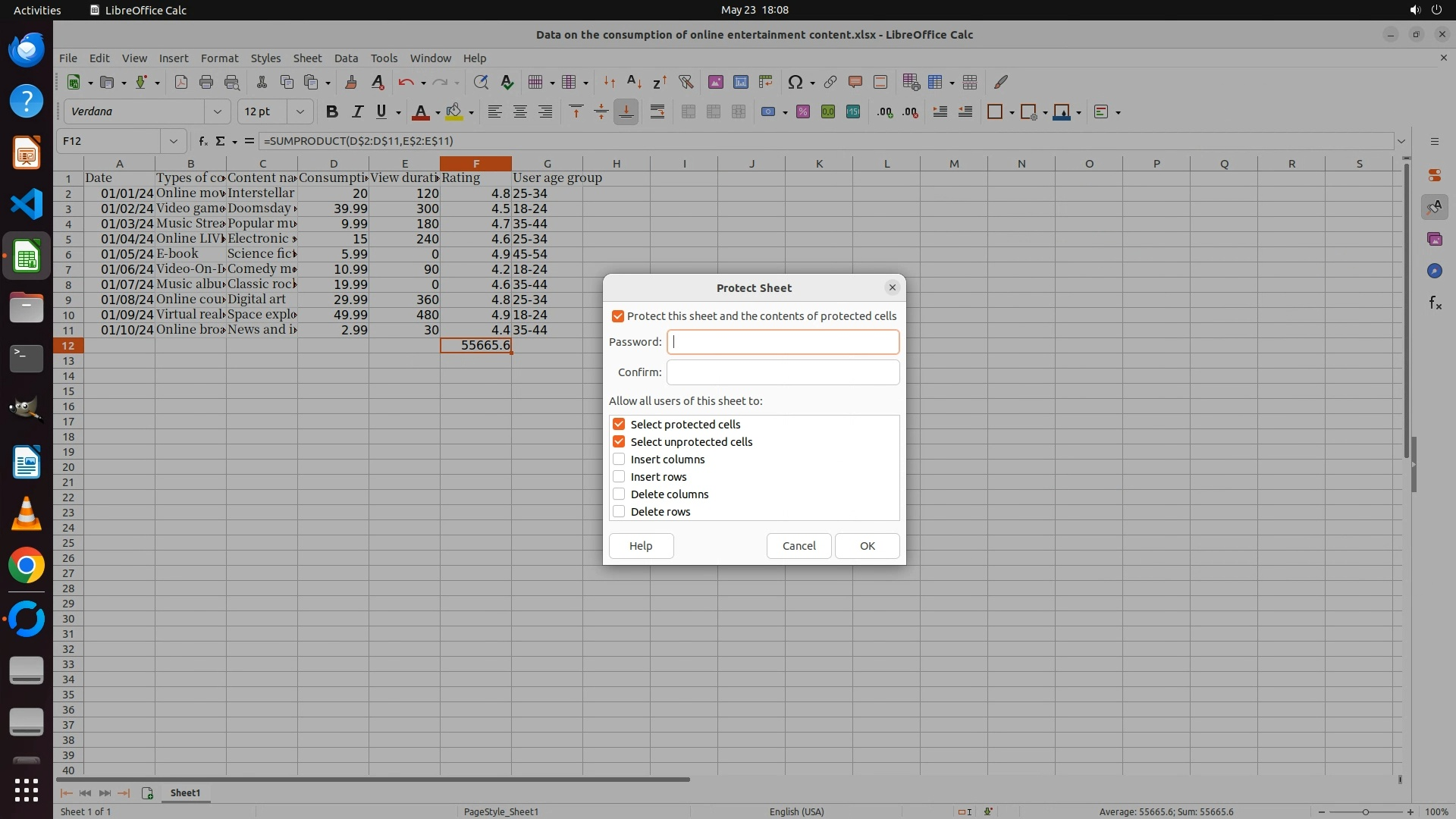Uncheck Select protected cells option
Image resolution: width=1456 pixels, height=819 pixels.
[619, 425]
